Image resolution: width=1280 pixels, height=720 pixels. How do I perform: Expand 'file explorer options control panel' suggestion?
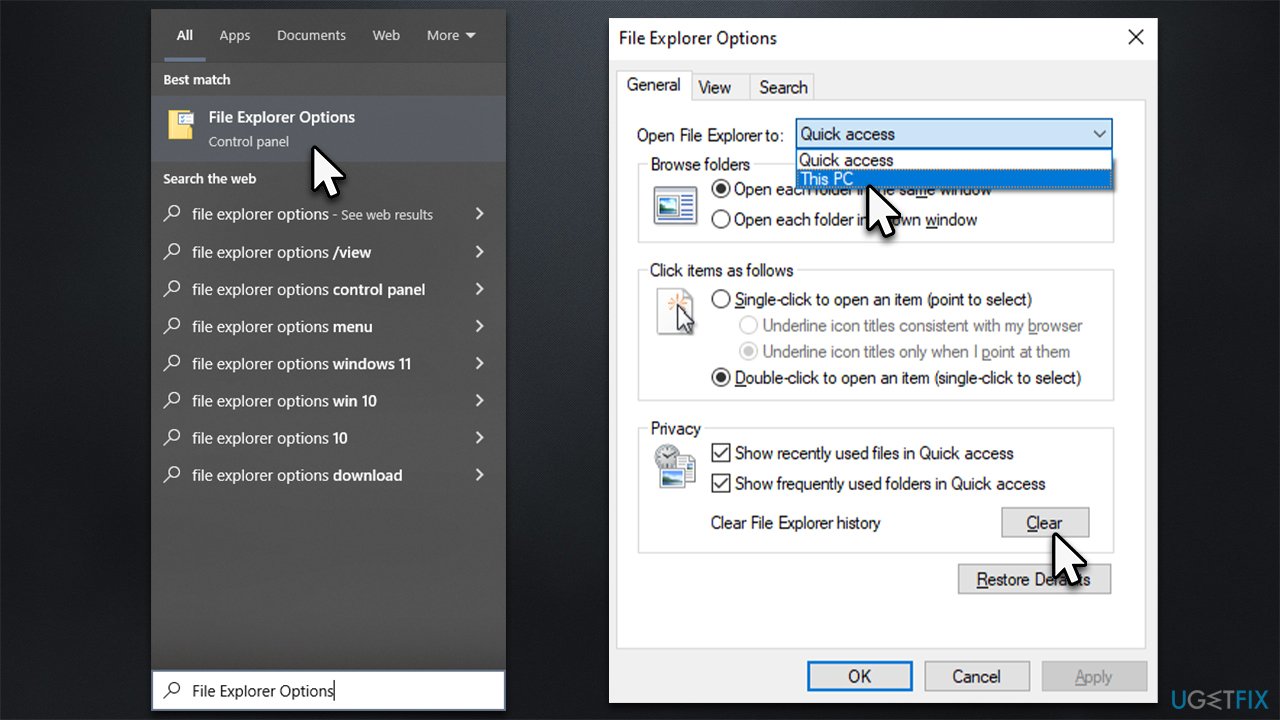pyautogui.click(x=479, y=289)
